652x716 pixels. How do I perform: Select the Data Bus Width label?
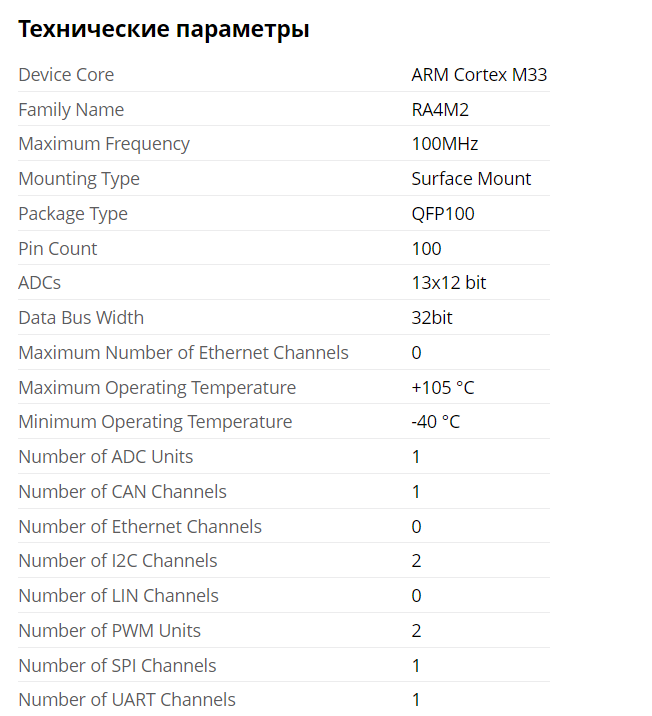click(x=81, y=318)
